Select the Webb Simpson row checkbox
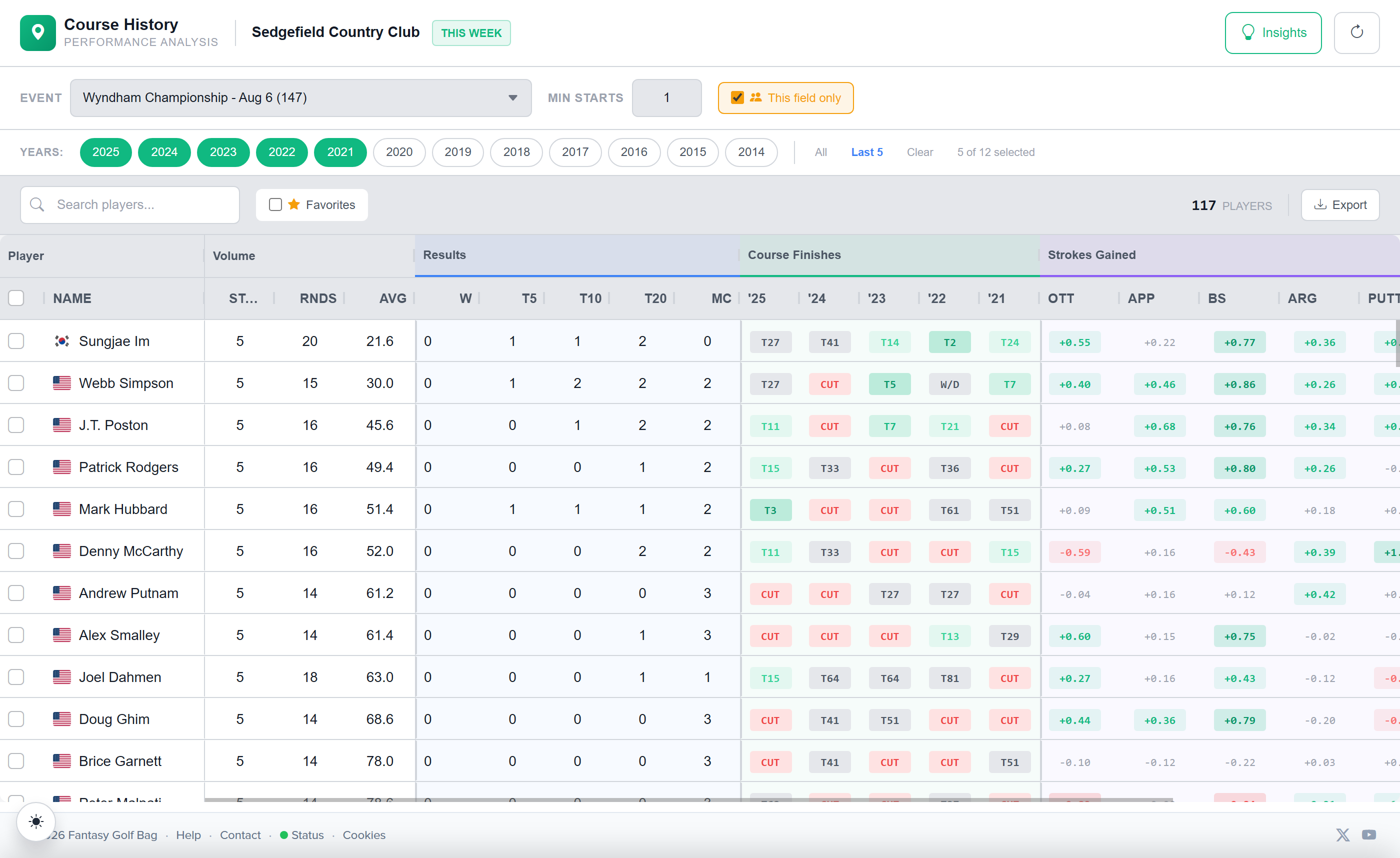The height and width of the screenshot is (858, 1400). [x=16, y=383]
